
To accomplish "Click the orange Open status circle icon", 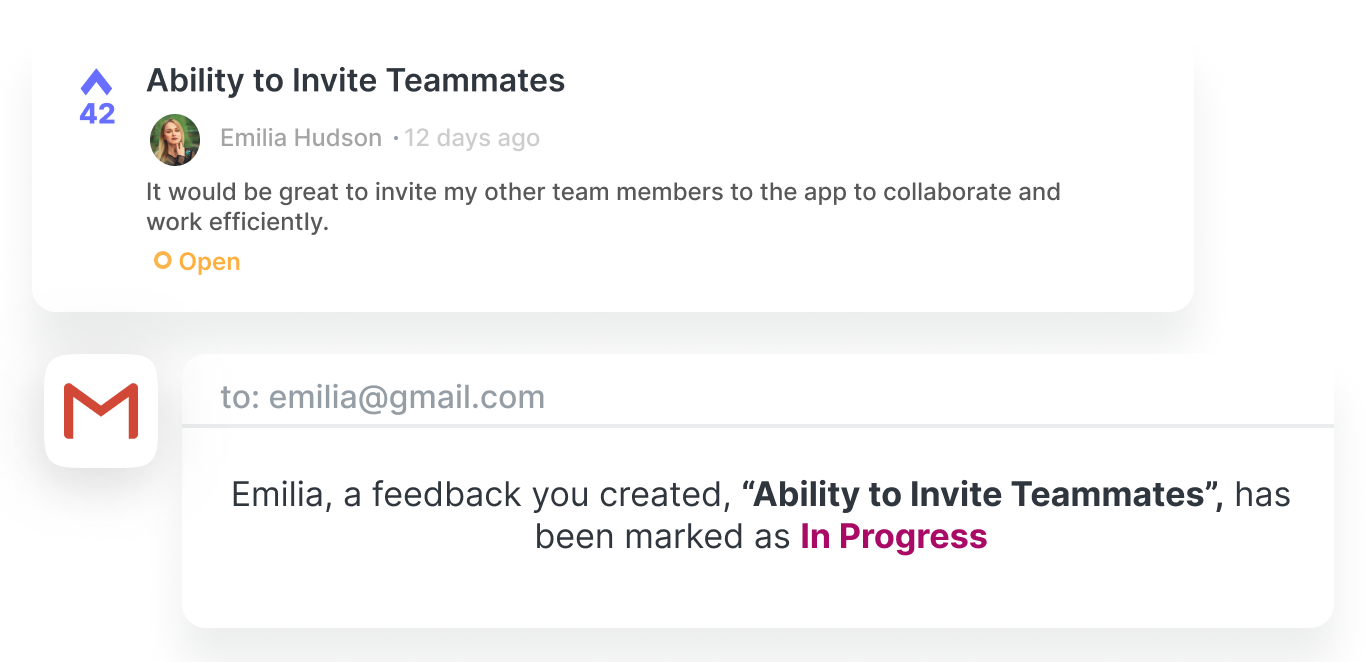I will [x=162, y=261].
